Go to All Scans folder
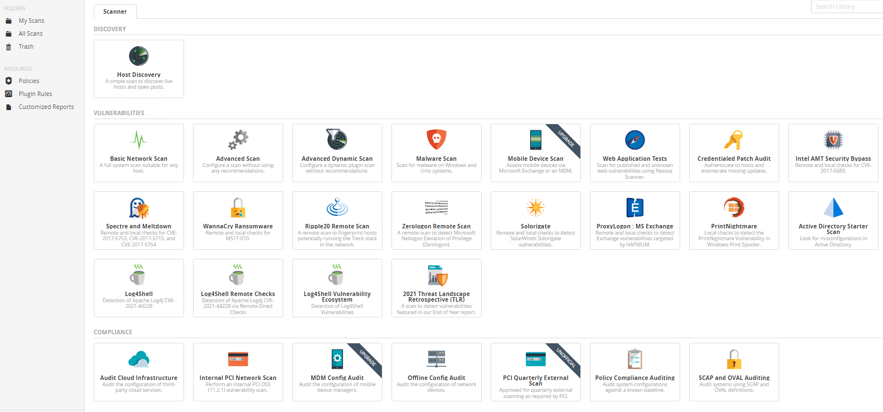Viewport: 883px width, 412px height. pyautogui.click(x=31, y=33)
